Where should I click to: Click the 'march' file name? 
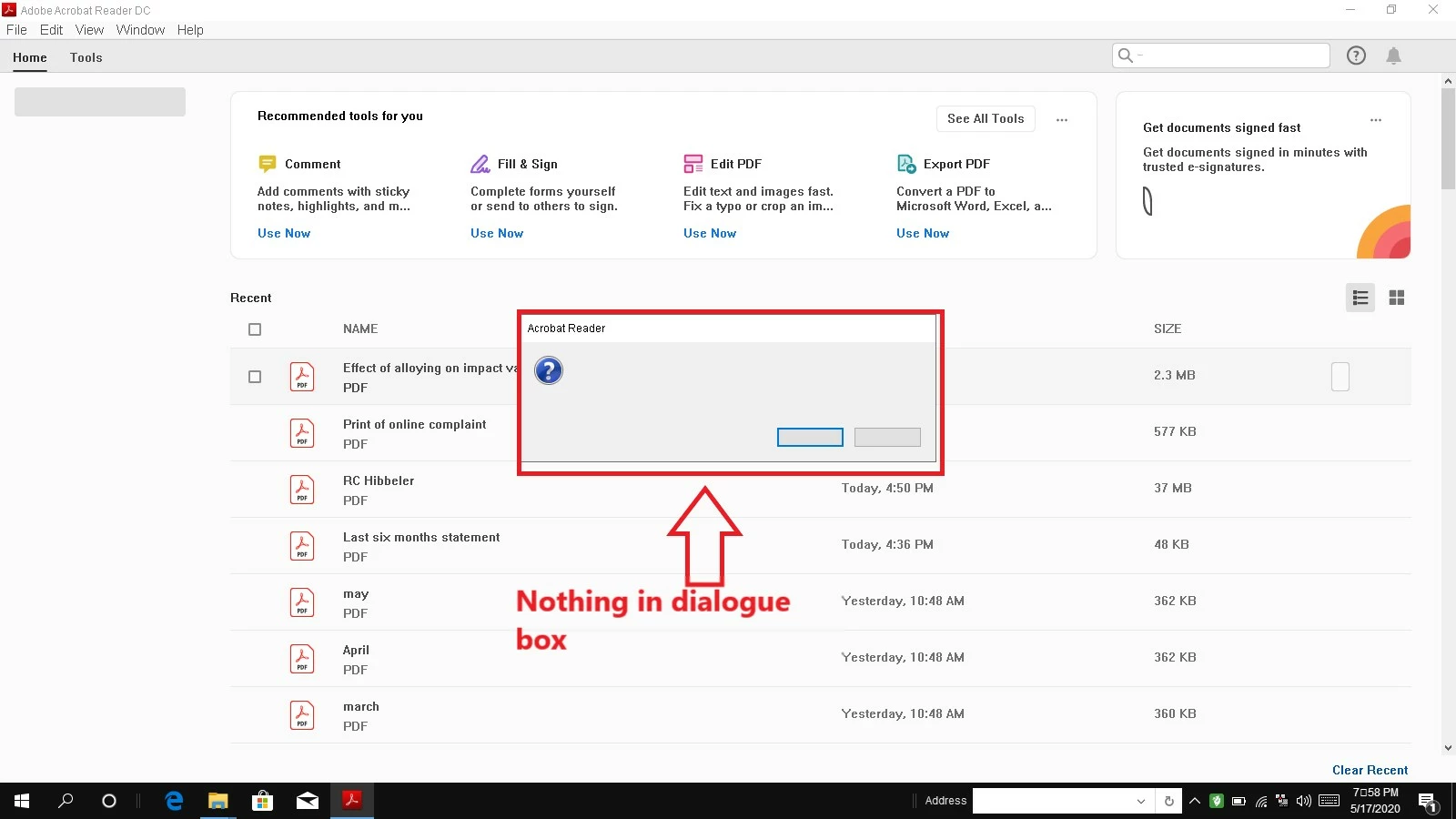(360, 706)
